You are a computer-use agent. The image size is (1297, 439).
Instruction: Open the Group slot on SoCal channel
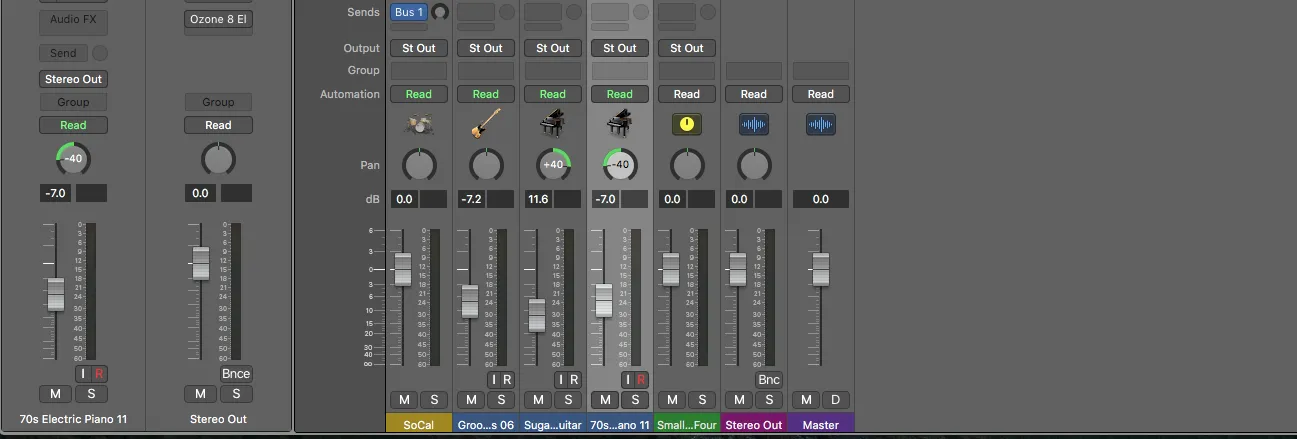click(419, 71)
